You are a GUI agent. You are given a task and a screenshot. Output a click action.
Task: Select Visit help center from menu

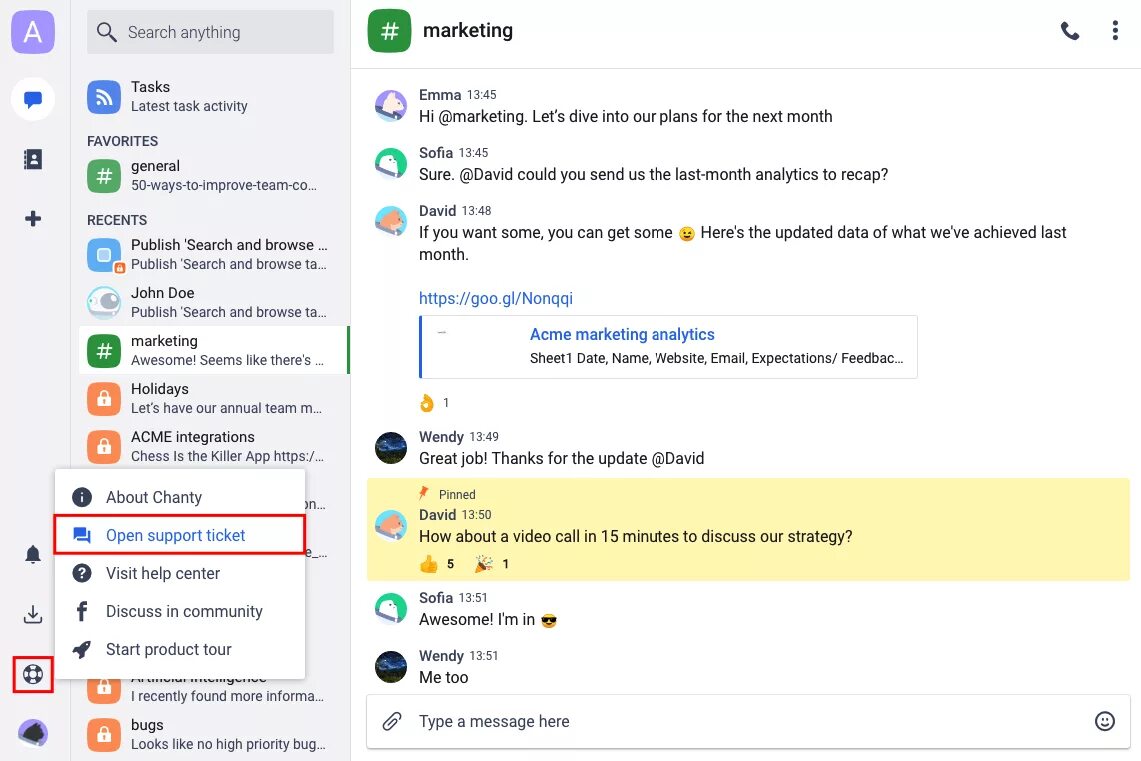coord(163,573)
